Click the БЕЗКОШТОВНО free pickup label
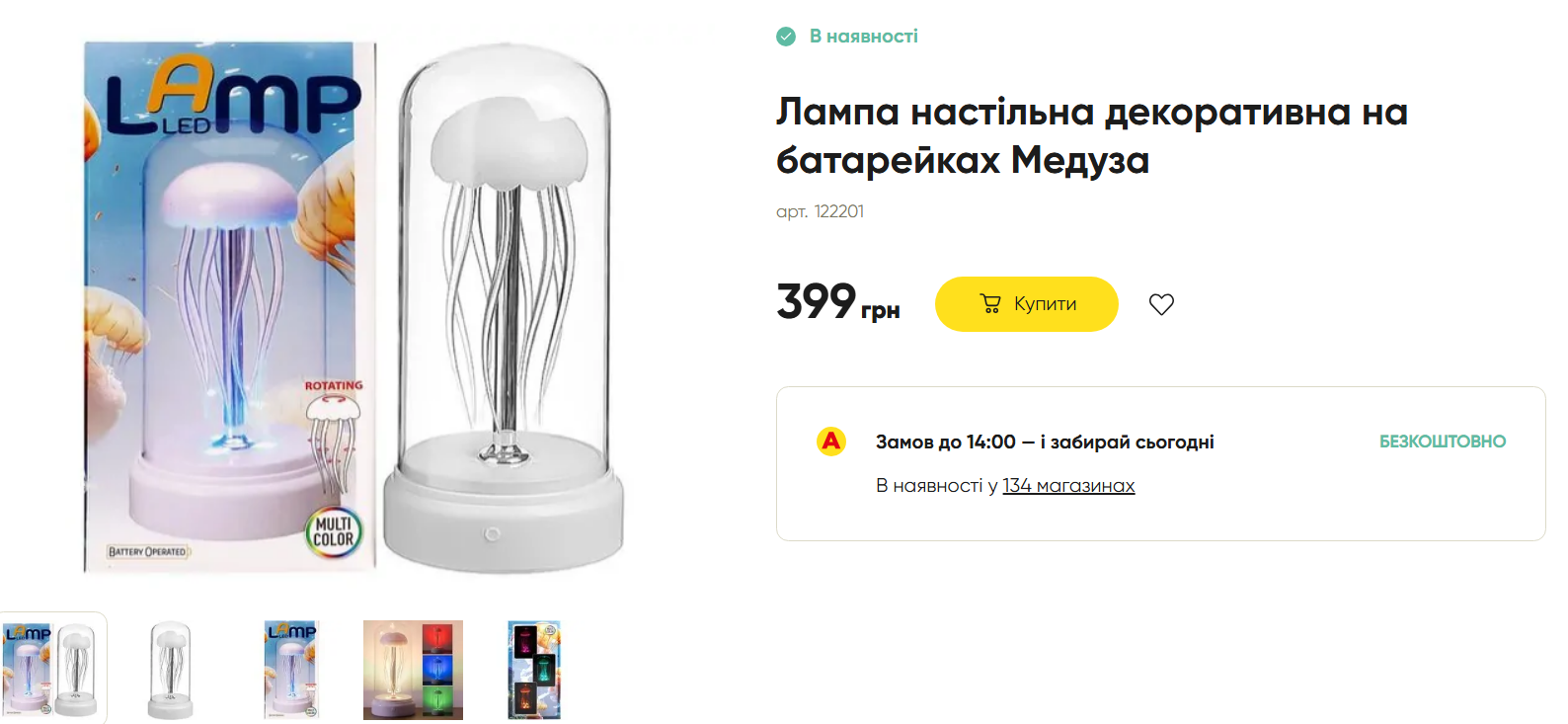This screenshot has height=724, width=1568. [1442, 442]
